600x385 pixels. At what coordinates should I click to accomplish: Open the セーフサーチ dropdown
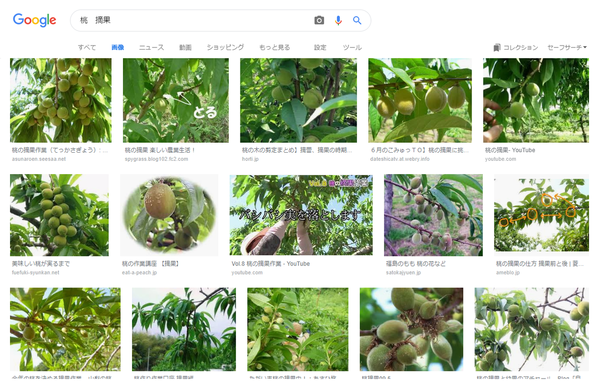(567, 47)
